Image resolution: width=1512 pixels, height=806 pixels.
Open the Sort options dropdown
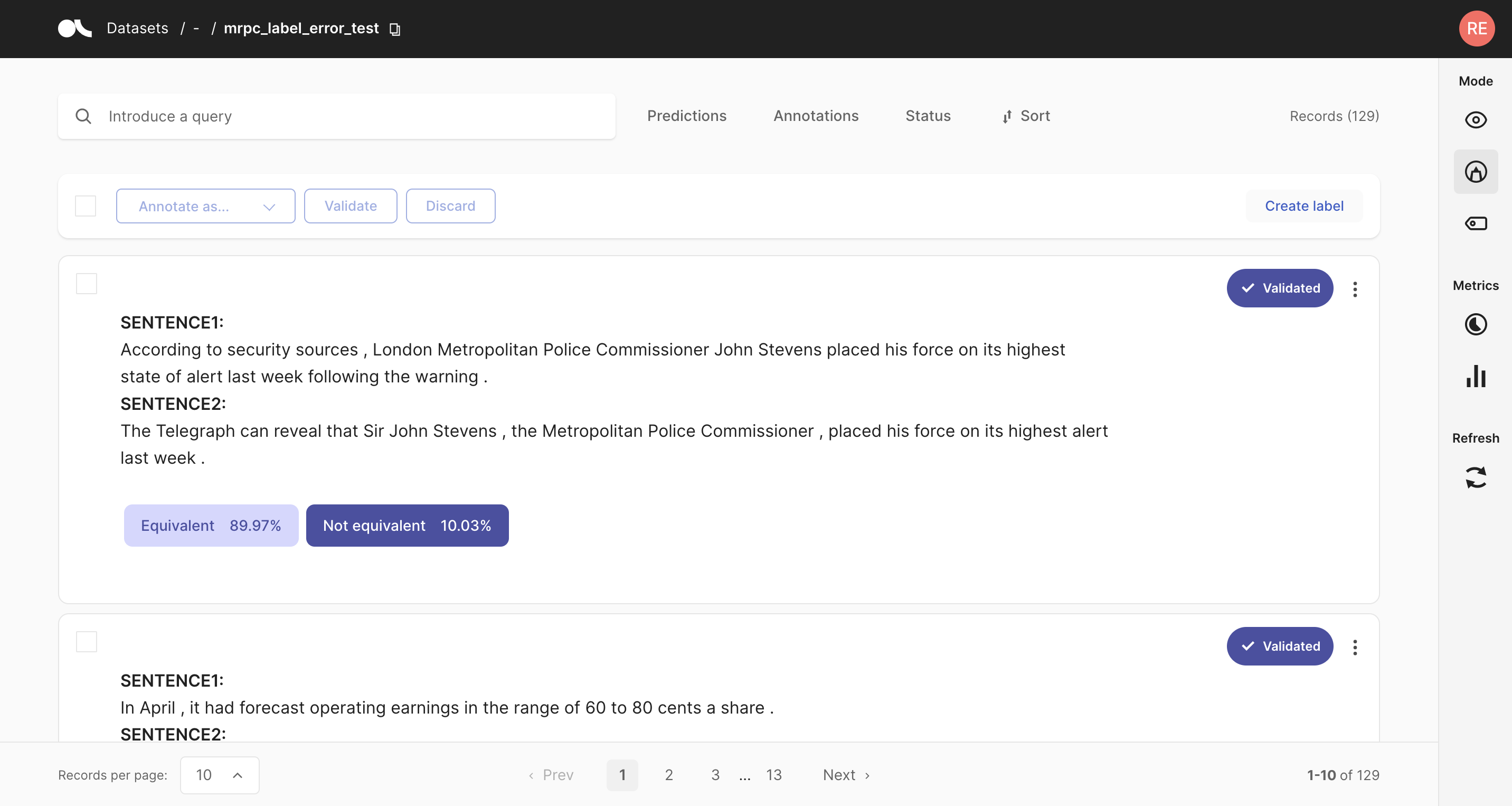pos(1026,116)
